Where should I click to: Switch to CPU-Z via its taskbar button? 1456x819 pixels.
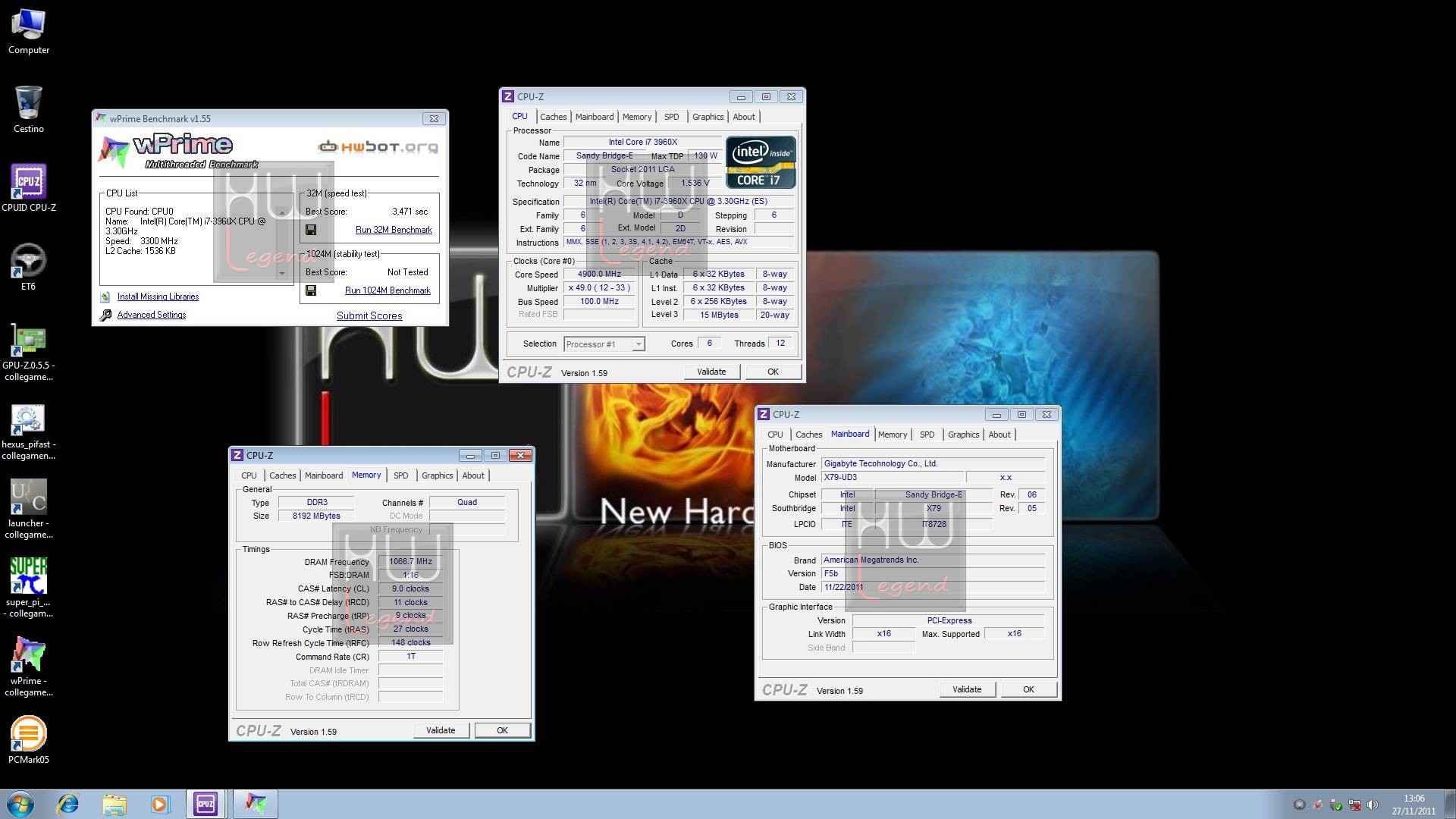206,804
